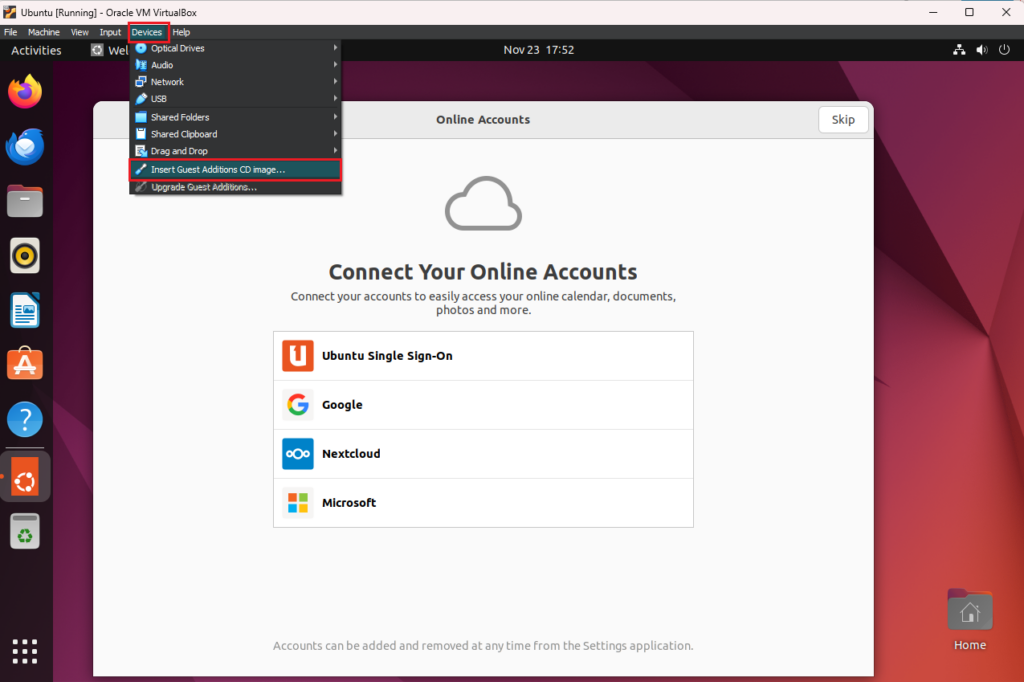Open the Machine menu in VirtualBox

click(x=43, y=31)
